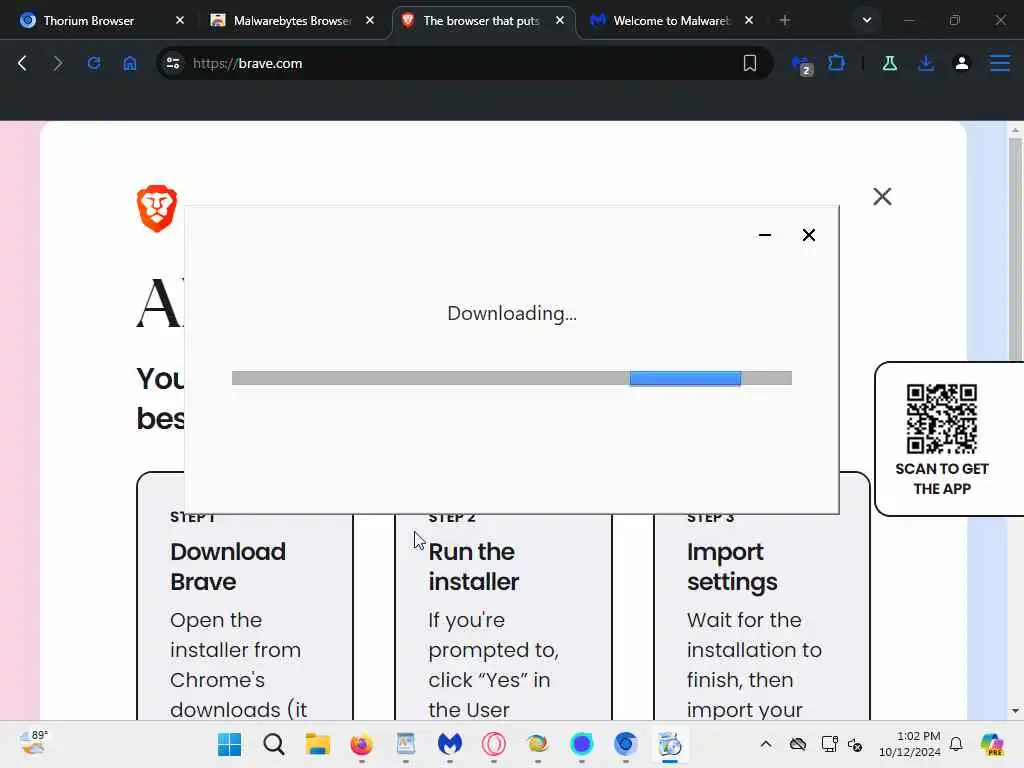Open Malwarebytes from the taskbar
The image size is (1024, 768).
point(449,744)
